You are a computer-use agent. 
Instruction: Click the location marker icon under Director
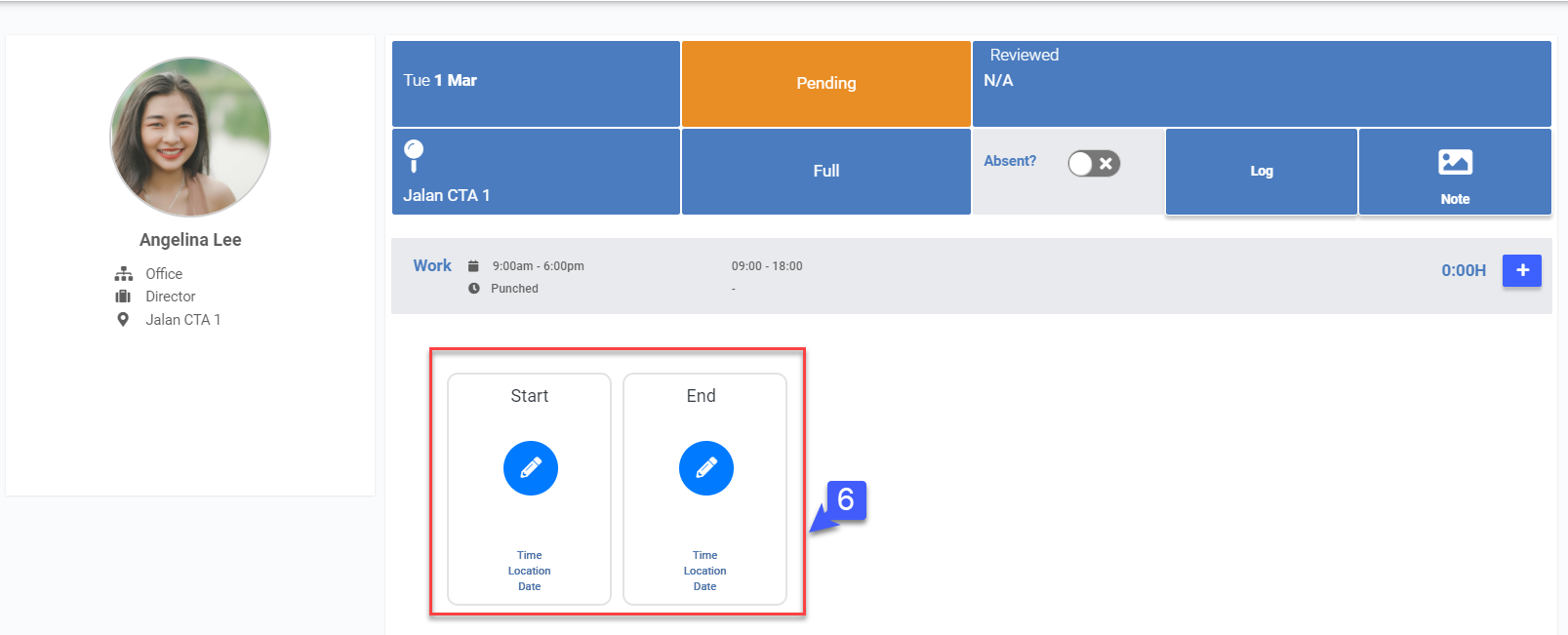click(x=123, y=320)
